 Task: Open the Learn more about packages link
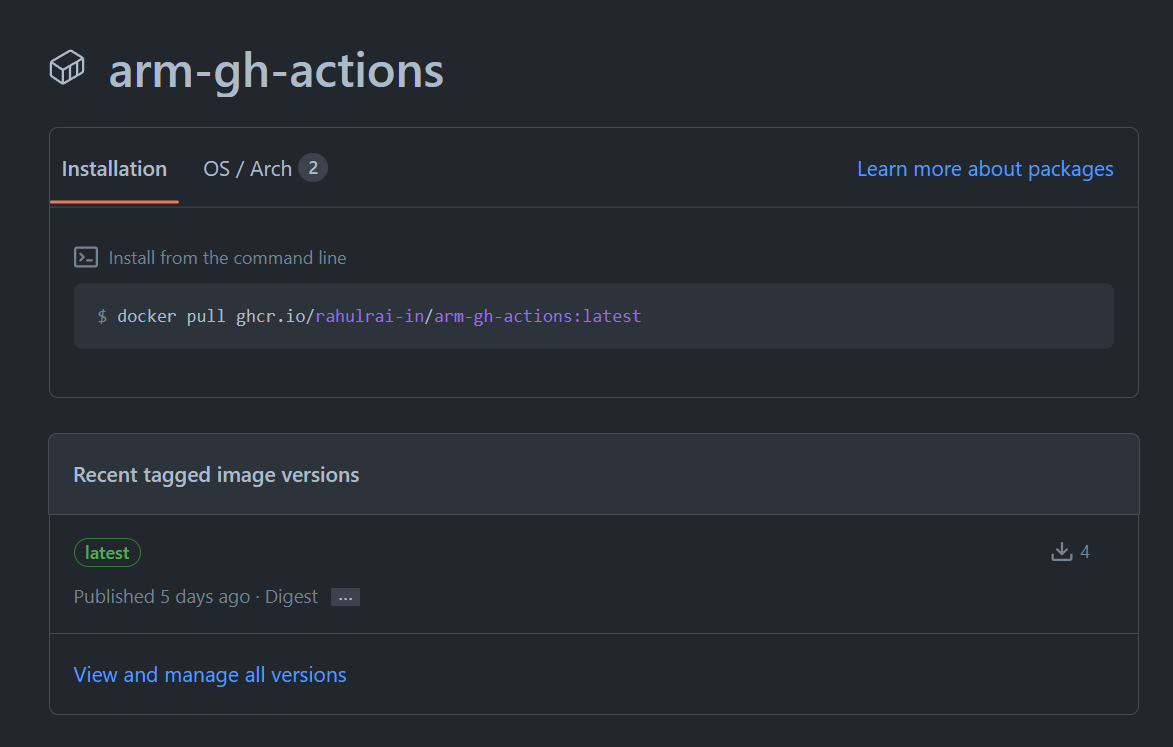pos(984,169)
